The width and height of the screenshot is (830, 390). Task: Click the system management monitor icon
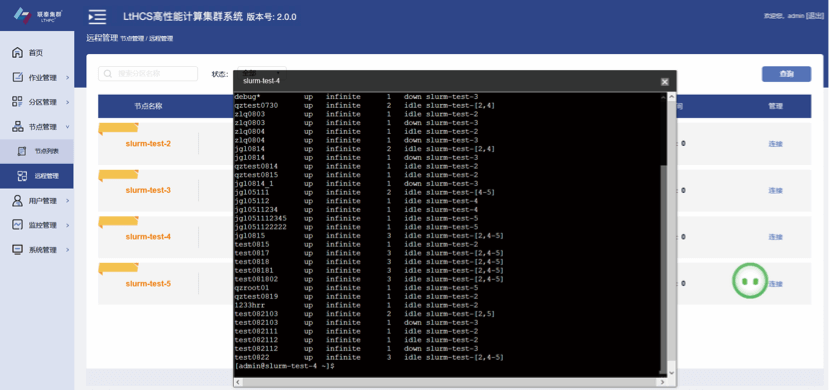click(x=17, y=250)
